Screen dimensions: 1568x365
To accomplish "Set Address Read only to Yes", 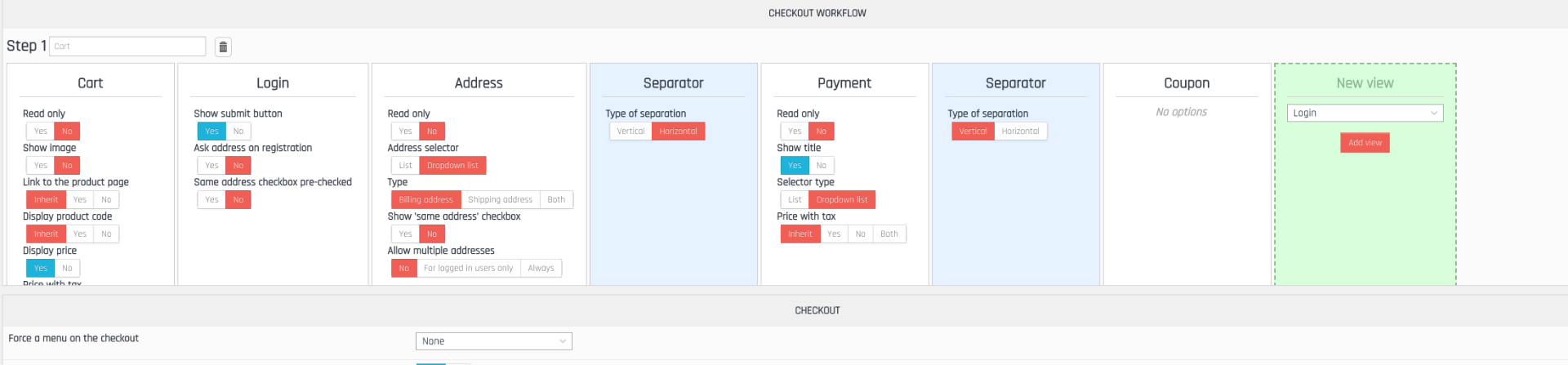I will click(405, 131).
